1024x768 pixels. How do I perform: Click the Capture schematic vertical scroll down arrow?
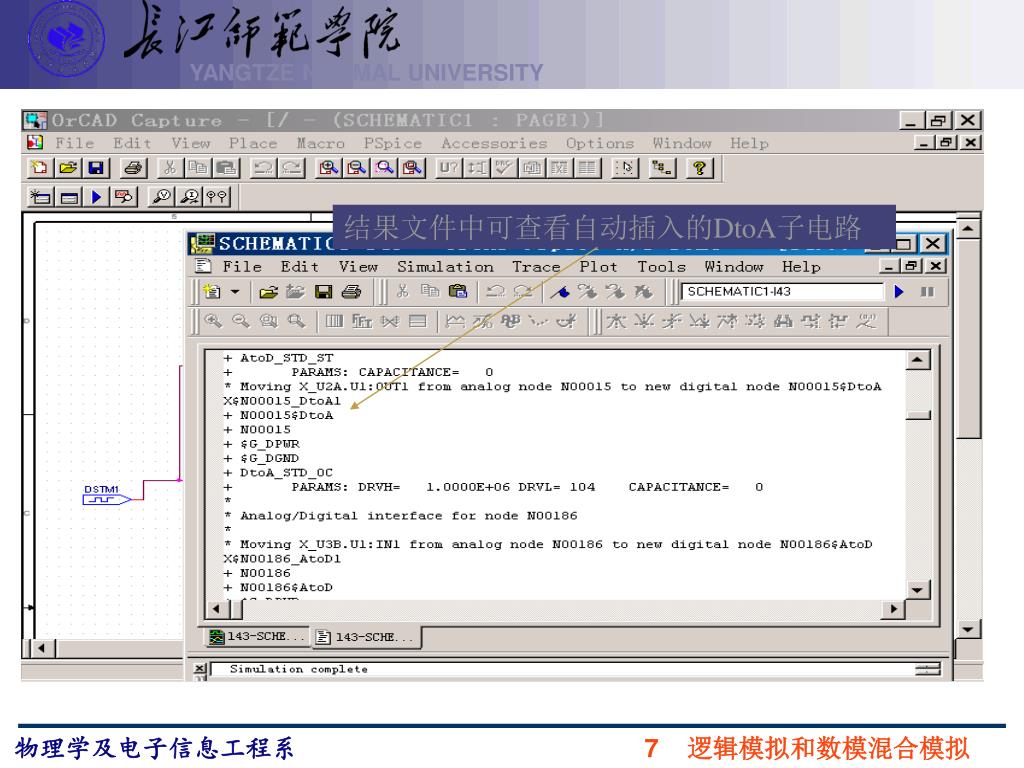(968, 630)
